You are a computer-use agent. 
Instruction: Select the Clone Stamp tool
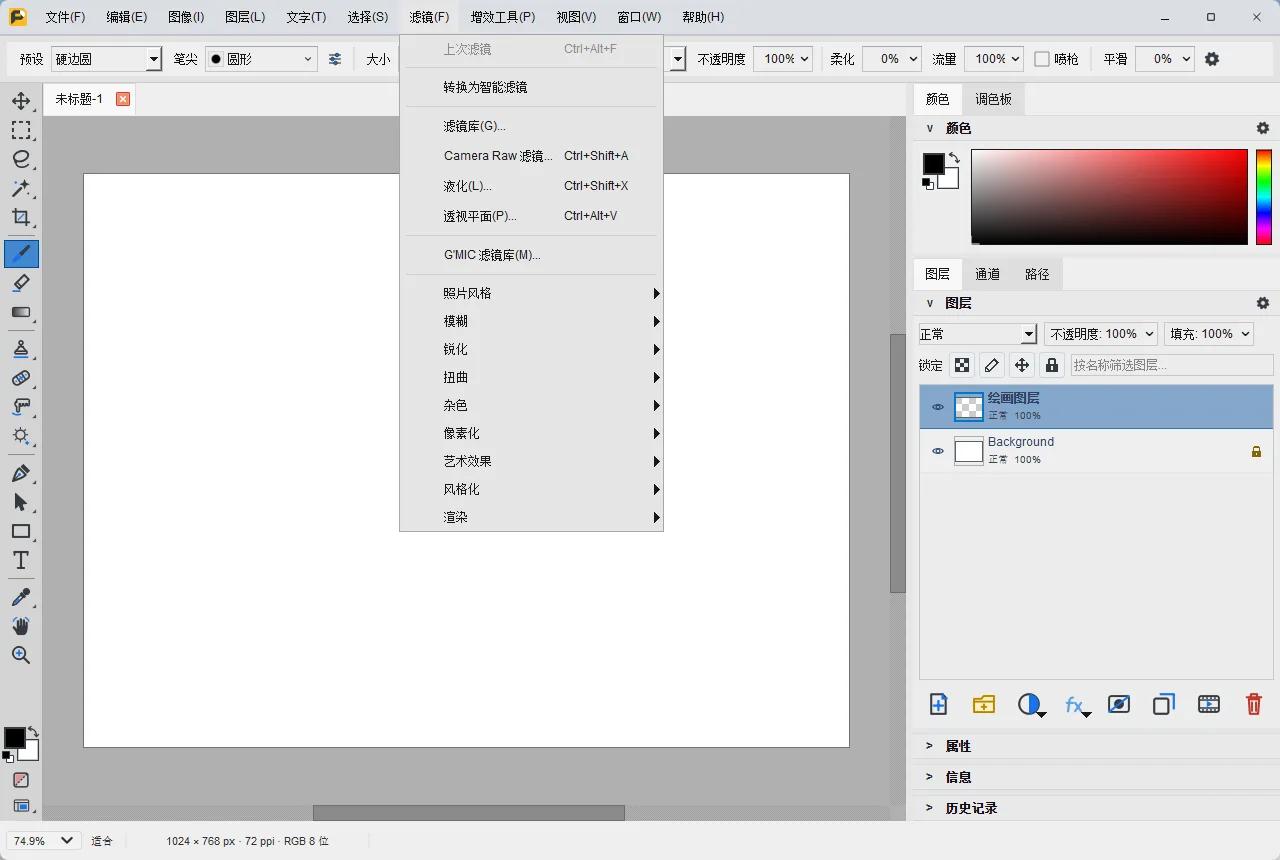pyautogui.click(x=21, y=349)
